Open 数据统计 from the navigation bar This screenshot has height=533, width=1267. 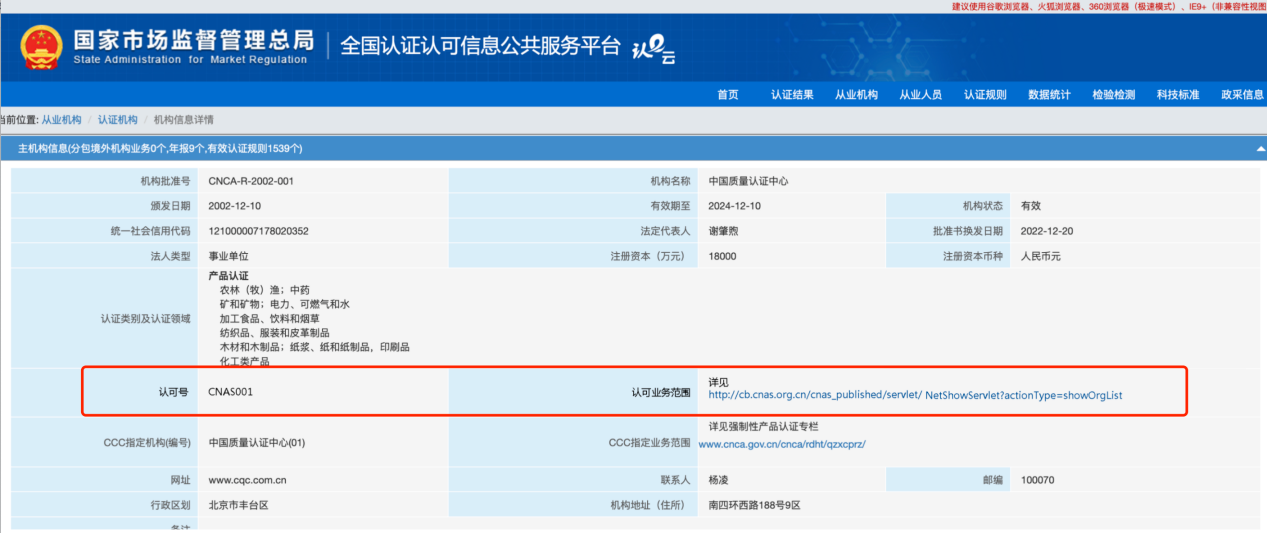pyautogui.click(x=1049, y=95)
